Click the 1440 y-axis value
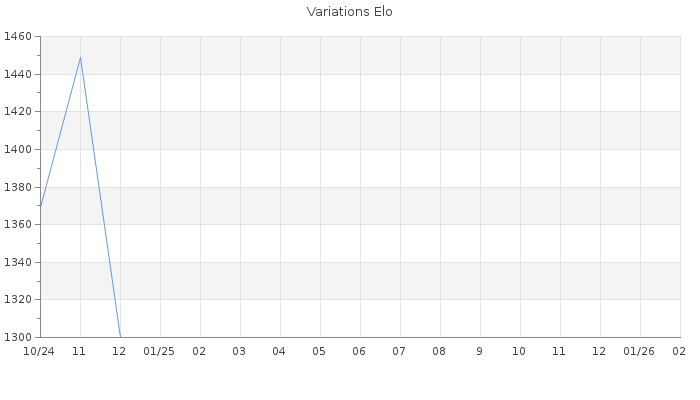 point(17,75)
